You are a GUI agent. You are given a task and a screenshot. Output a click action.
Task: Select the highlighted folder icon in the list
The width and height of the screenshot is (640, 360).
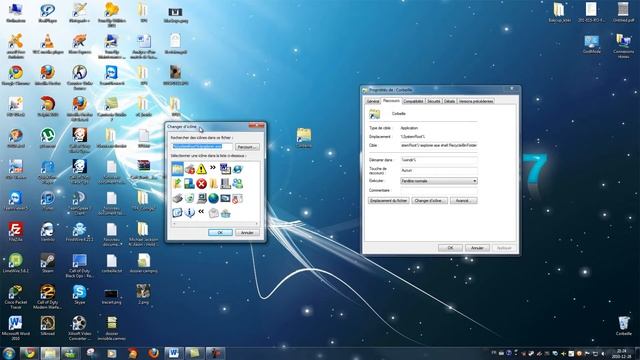(177, 169)
